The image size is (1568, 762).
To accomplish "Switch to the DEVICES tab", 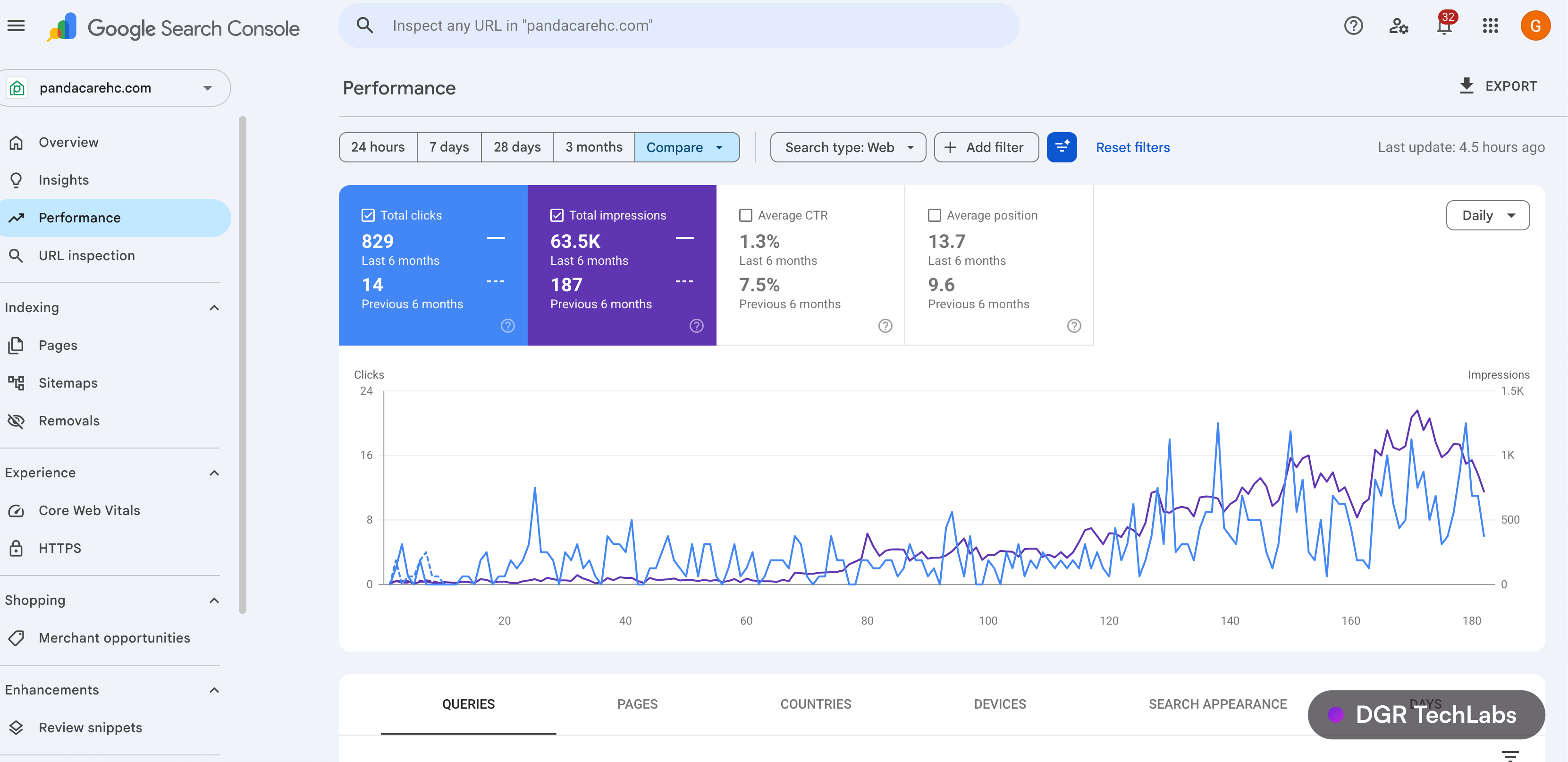I will pos(1000,704).
